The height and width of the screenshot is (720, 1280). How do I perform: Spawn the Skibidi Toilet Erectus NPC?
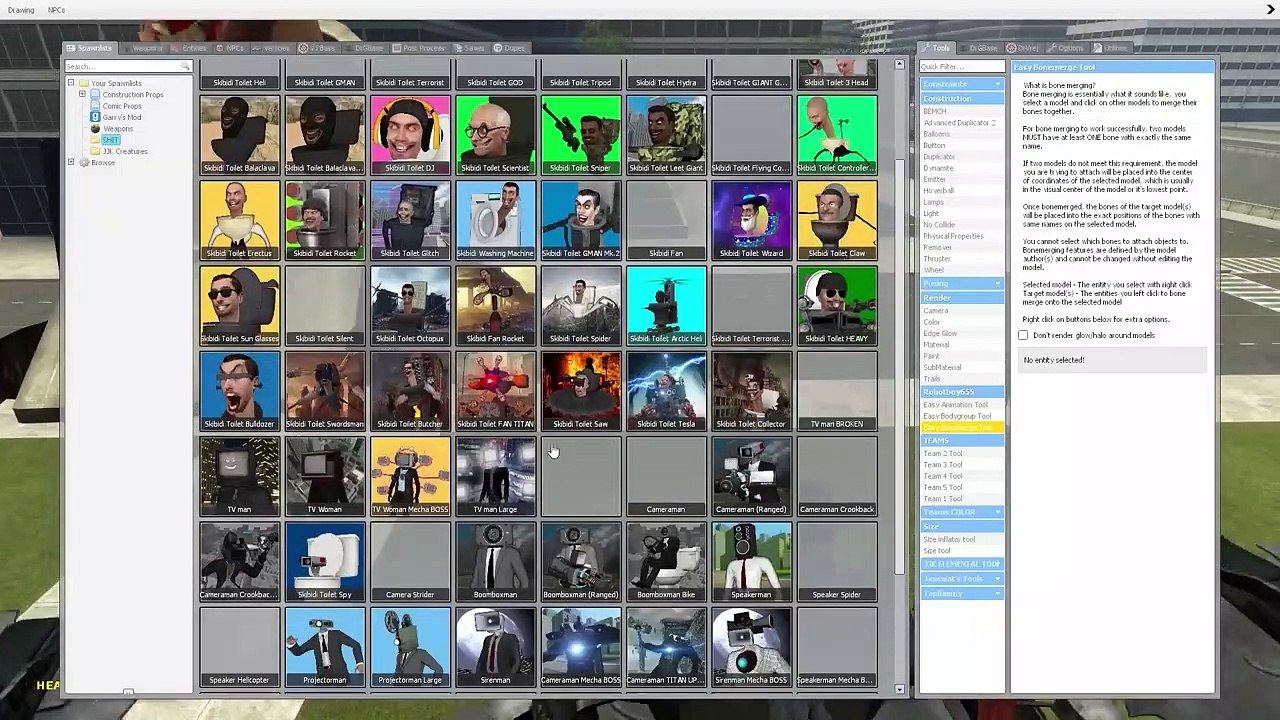239,220
